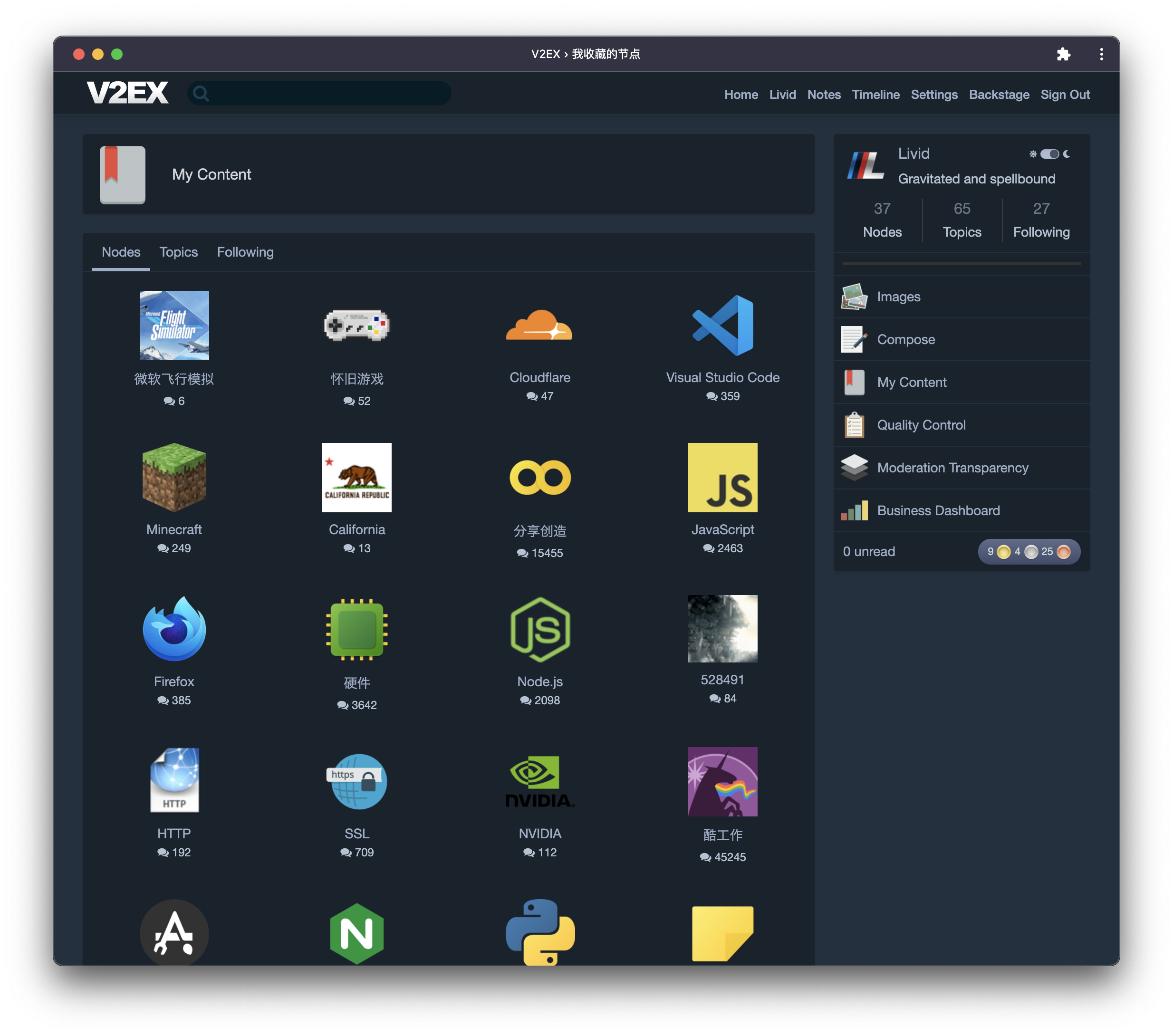
Task: Open the JavaScript JS node icon
Action: pyautogui.click(x=722, y=477)
